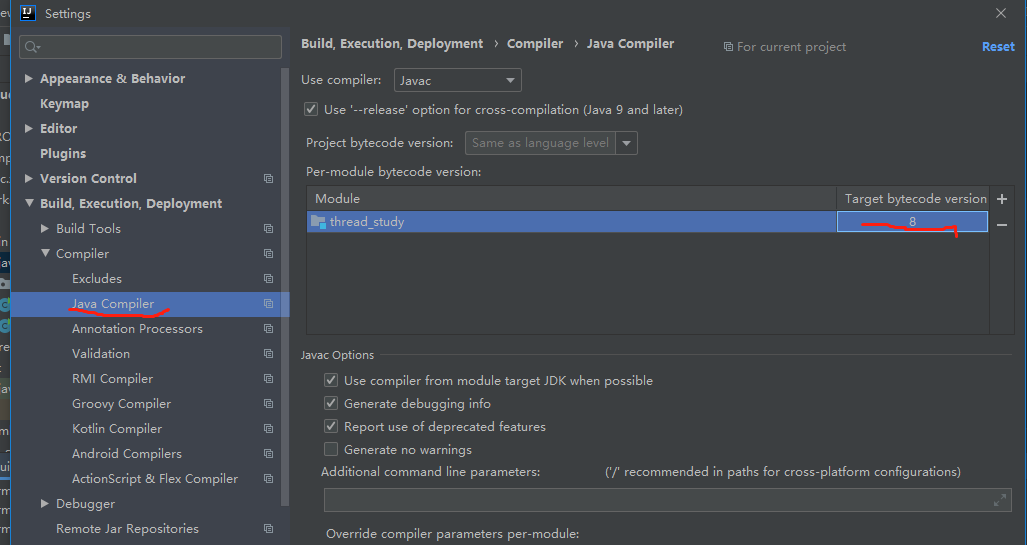Viewport: 1027px width, 545px height.
Task: Enable Generate no warnings checkbox
Action: (x=331, y=449)
